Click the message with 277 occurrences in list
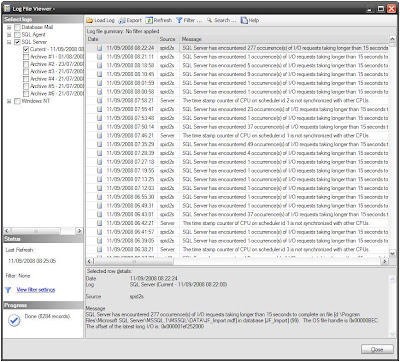 point(285,48)
